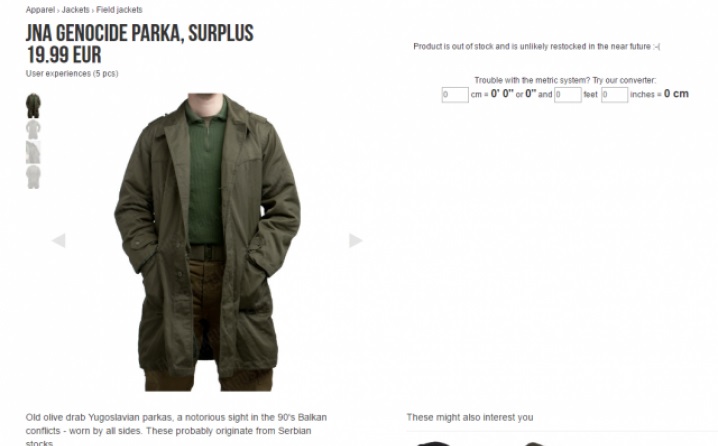The width and height of the screenshot is (718, 446).
Task: Show the previous product photo with left arrow
Action: [59, 240]
